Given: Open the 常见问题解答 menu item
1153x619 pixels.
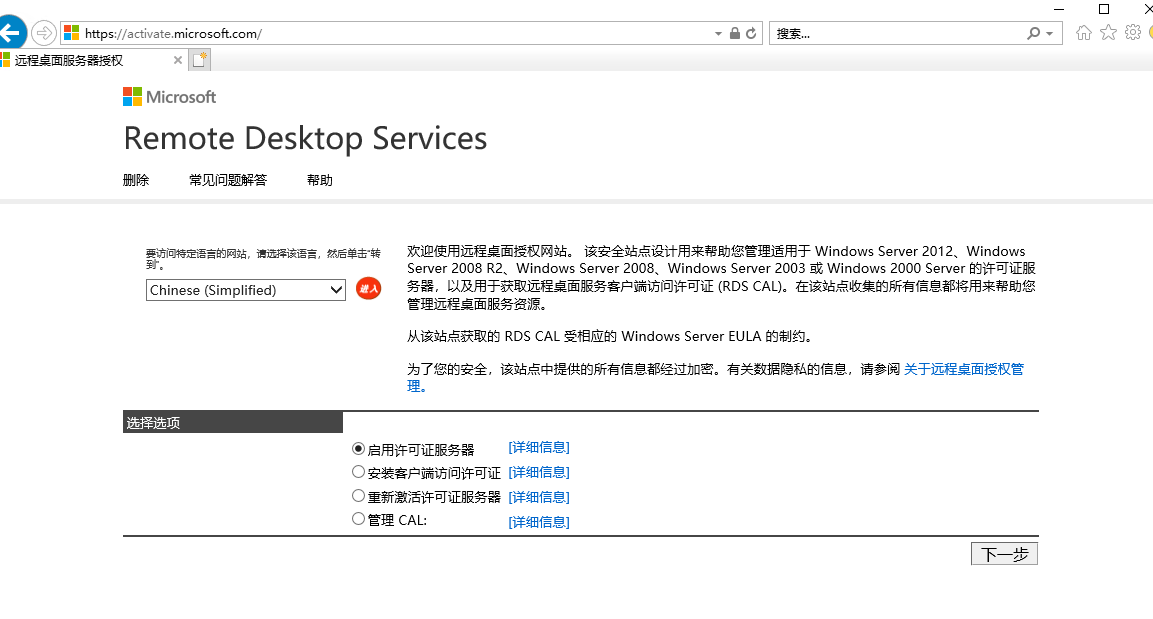Looking at the screenshot, I should [228, 180].
